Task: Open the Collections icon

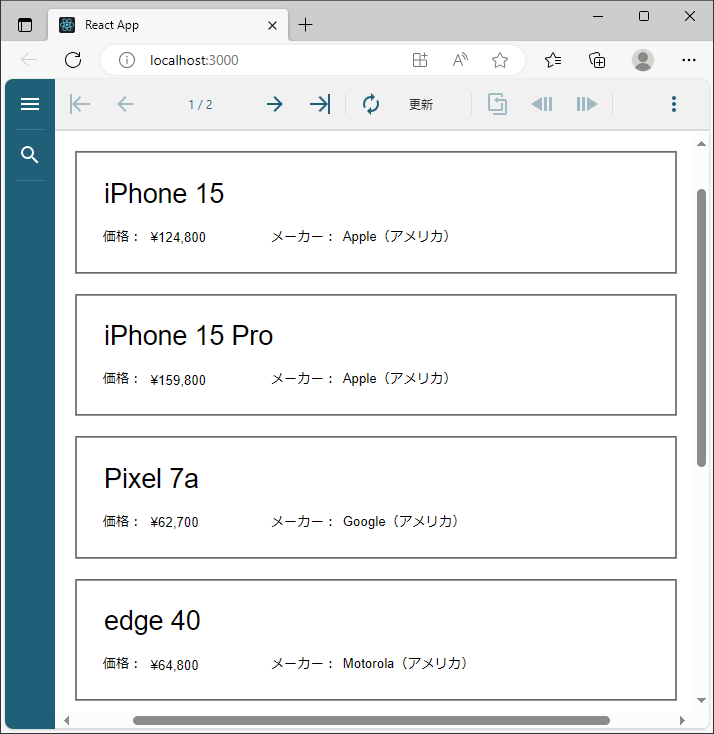Action: point(597,60)
